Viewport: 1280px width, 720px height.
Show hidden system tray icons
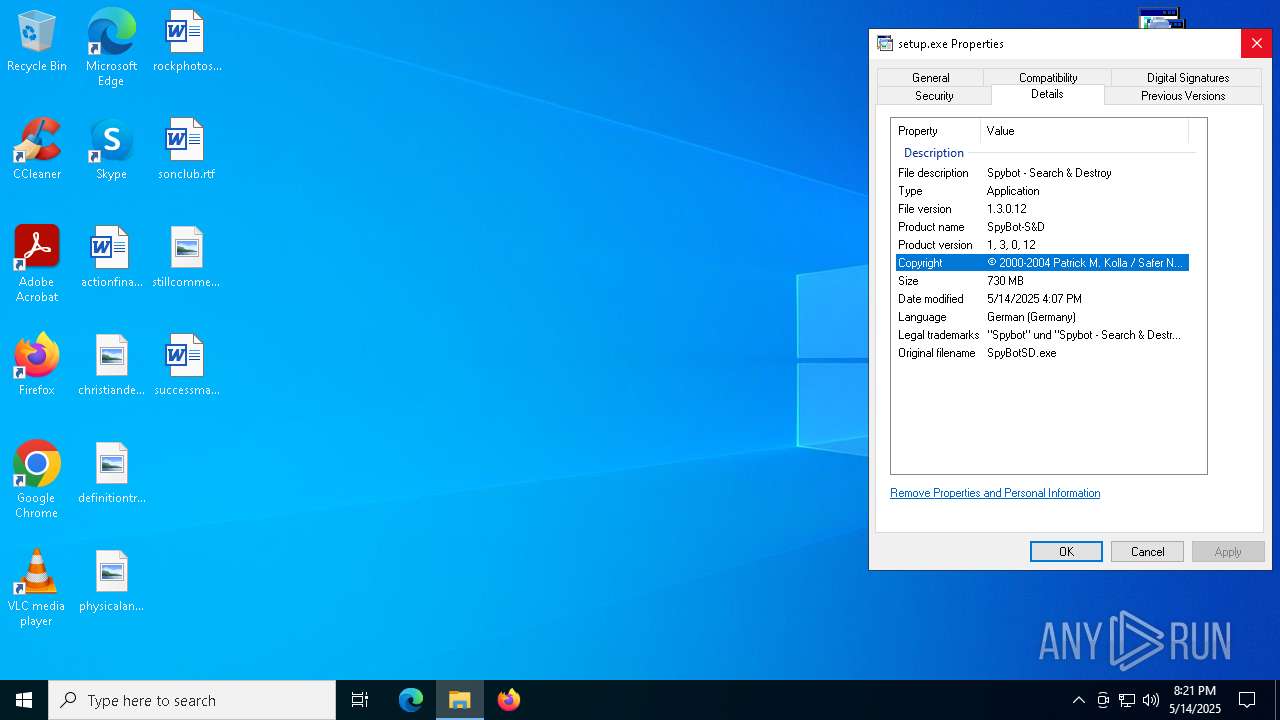[1078, 700]
